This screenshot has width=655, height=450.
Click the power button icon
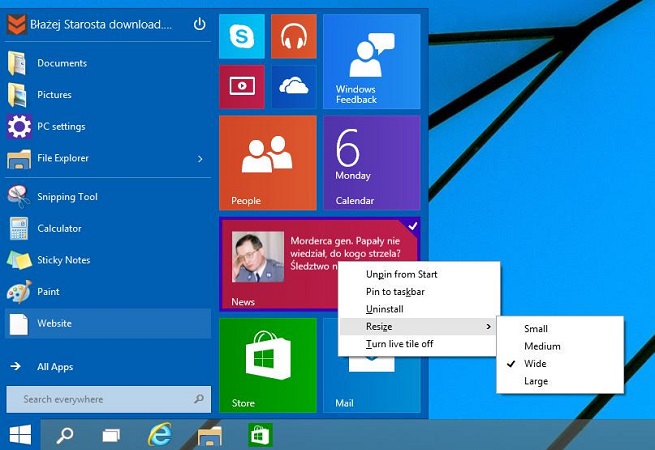(200, 24)
